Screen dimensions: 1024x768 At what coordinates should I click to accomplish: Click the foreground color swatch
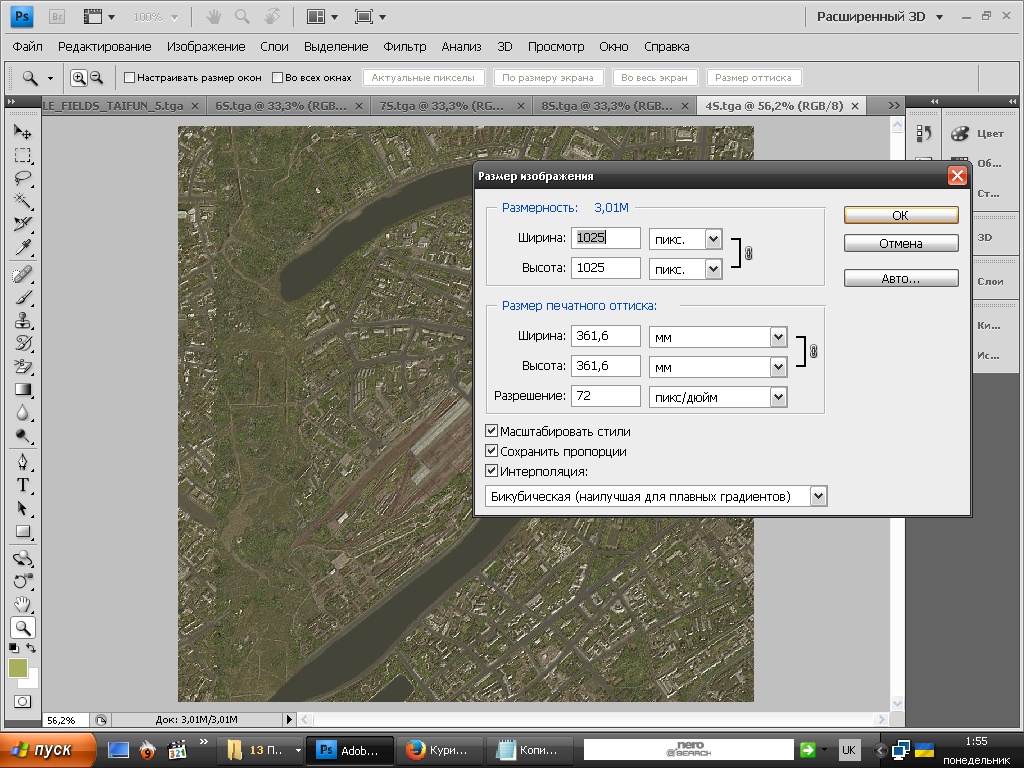(18, 668)
